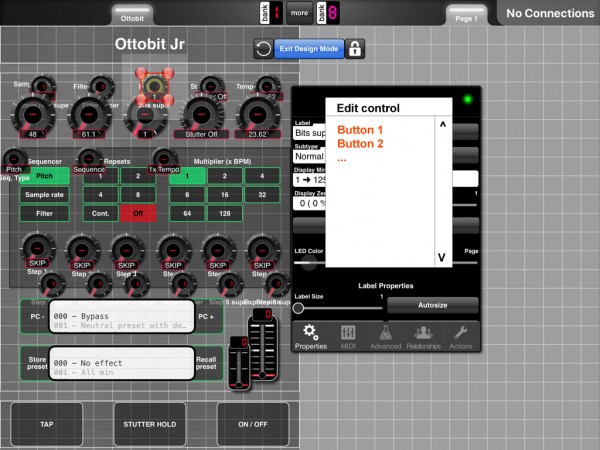600x450 pixels.
Task: Click the up caret in Edit control list
Action: pos(443,125)
